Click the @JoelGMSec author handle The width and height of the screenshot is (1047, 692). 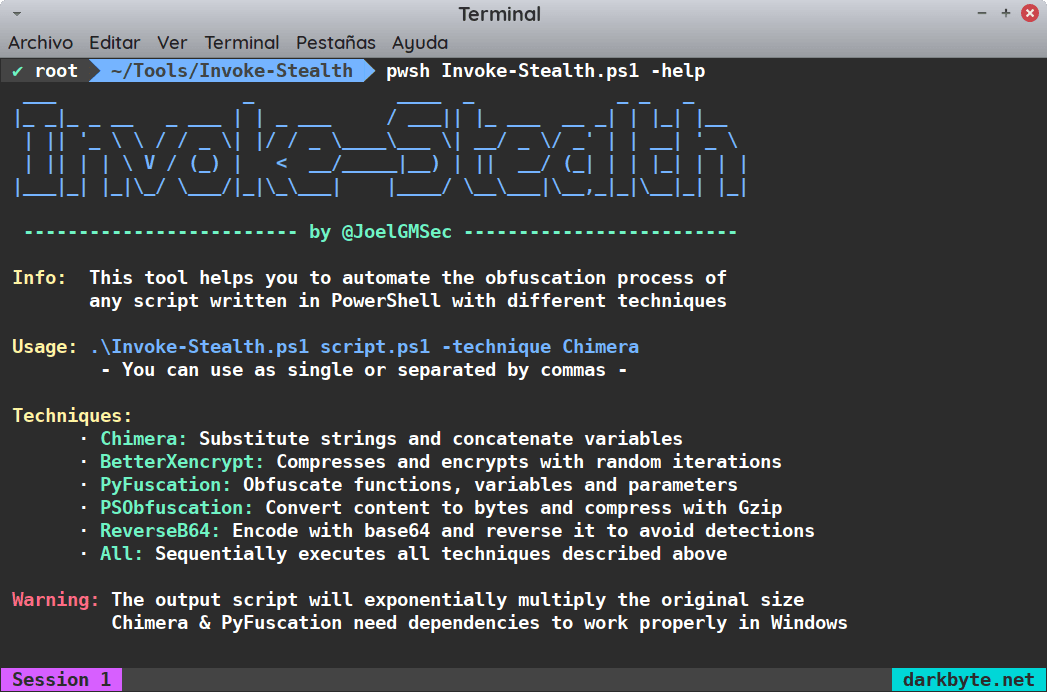396,232
